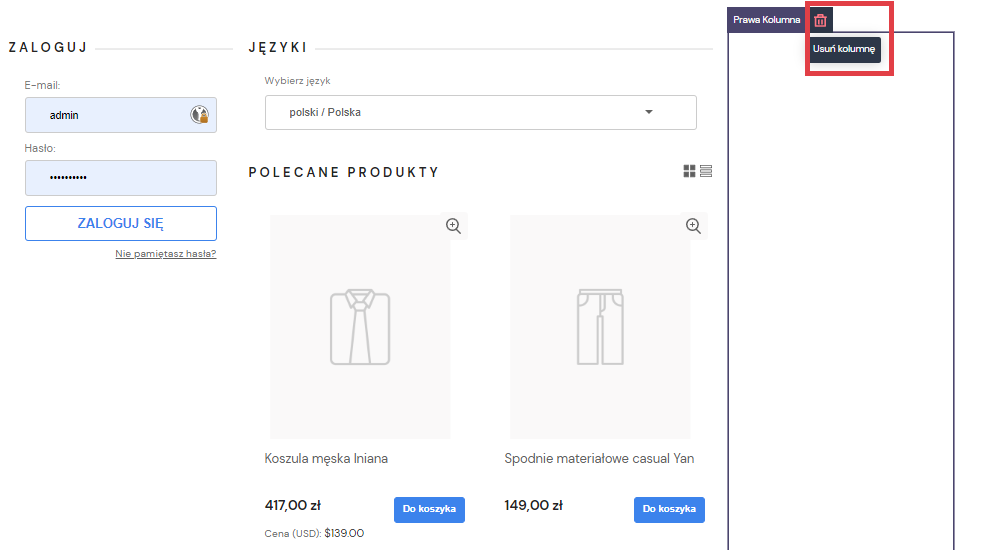Viewport: 999px width, 550px height.
Task: Click the zoom magnifier on the trousers product
Action: 693,226
